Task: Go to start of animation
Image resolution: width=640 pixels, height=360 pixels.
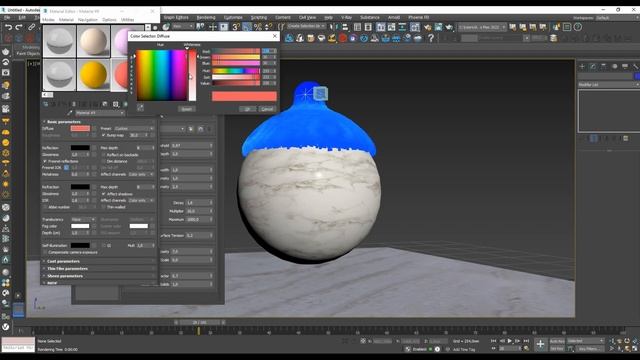Action: point(493,341)
